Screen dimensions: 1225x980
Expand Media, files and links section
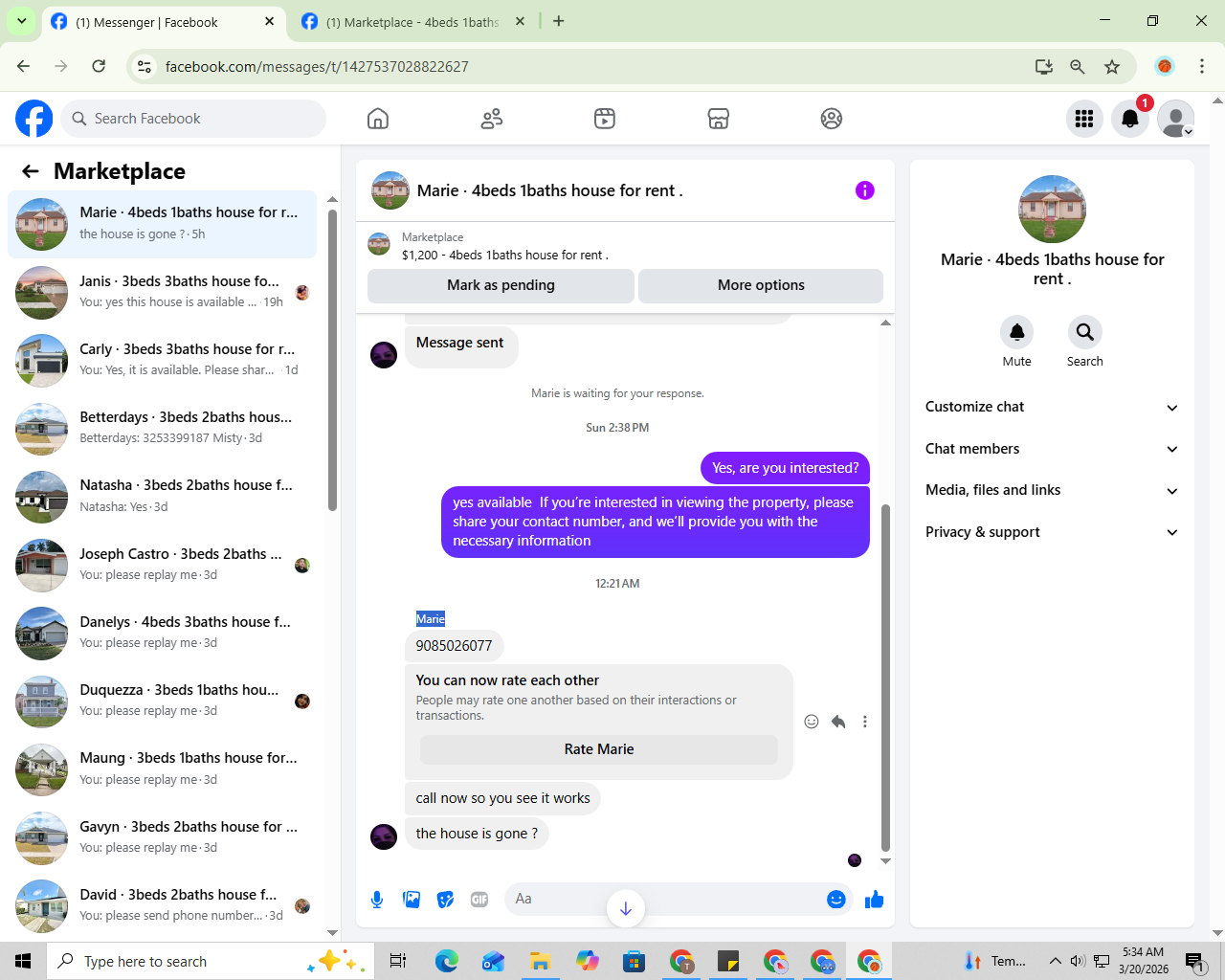[x=1052, y=490]
